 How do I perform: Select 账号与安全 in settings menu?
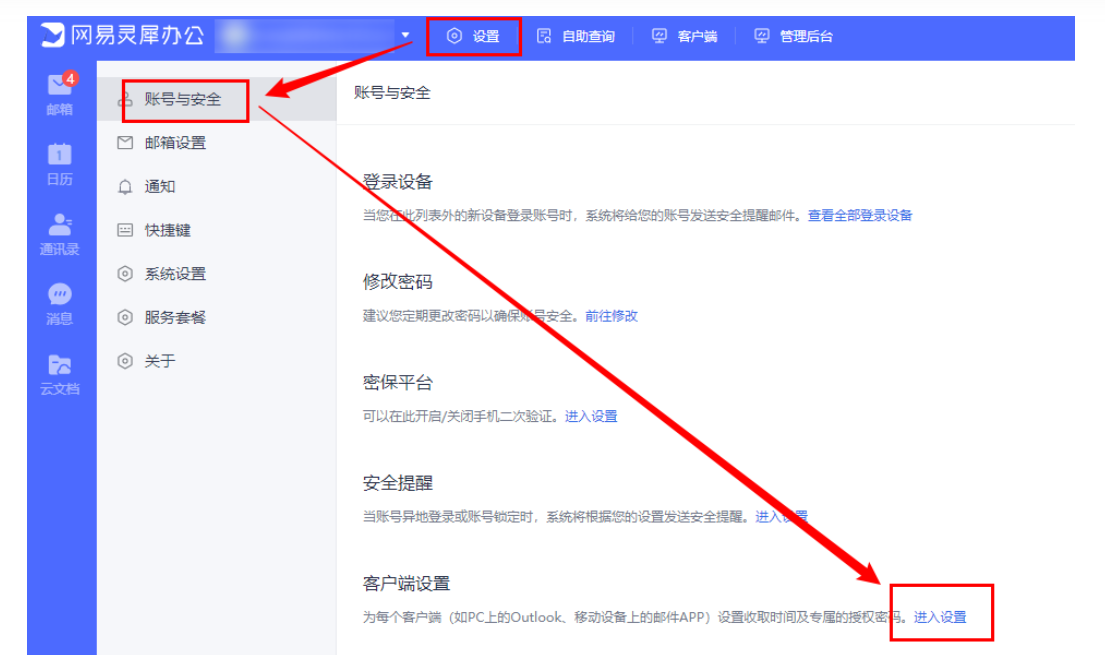217,99
